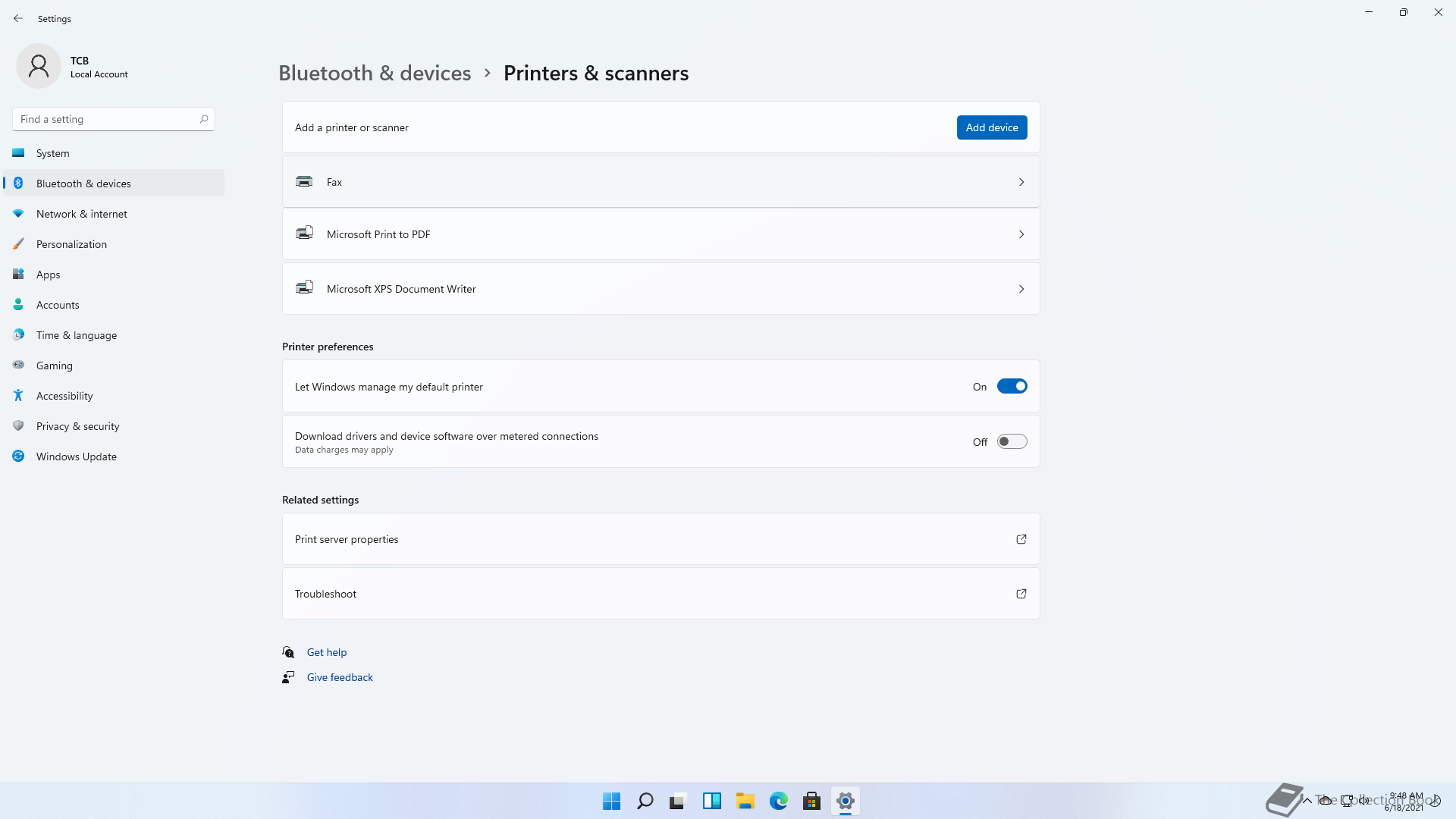Show hidden icons in system tray
Viewport: 1456px width, 819px height.
[1307, 801]
